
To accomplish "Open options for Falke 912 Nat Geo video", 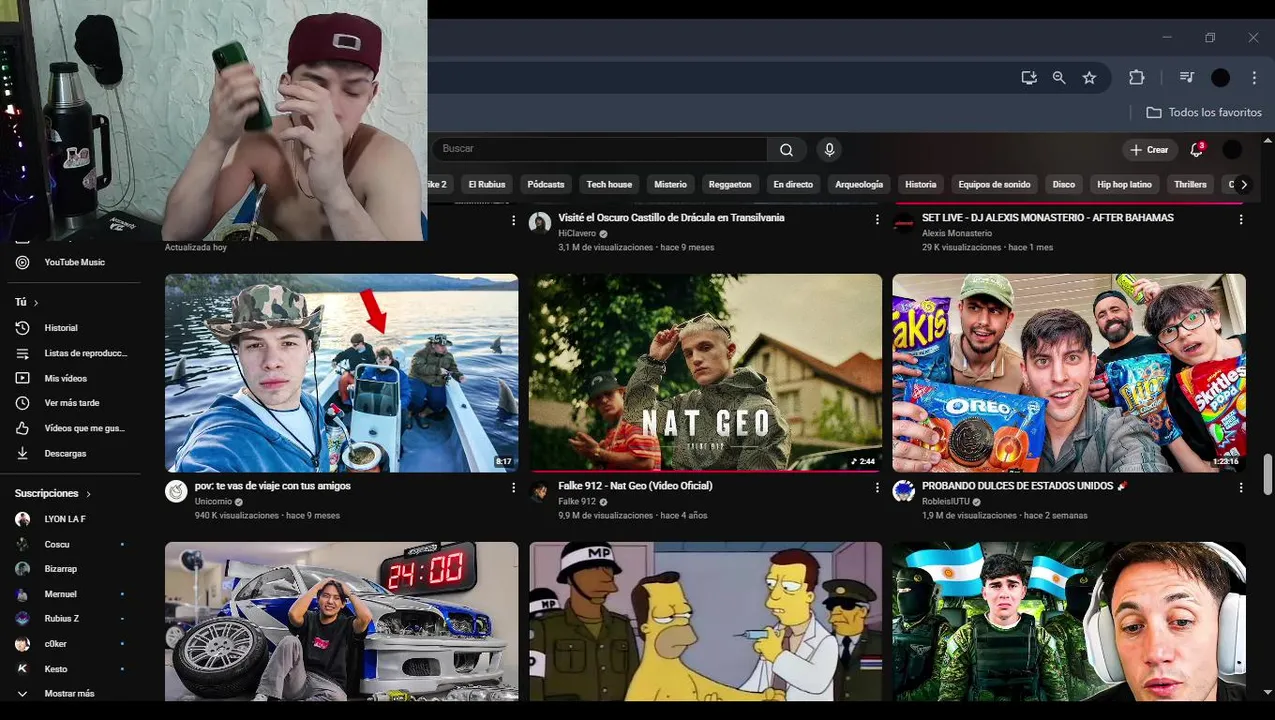I will click(x=877, y=487).
